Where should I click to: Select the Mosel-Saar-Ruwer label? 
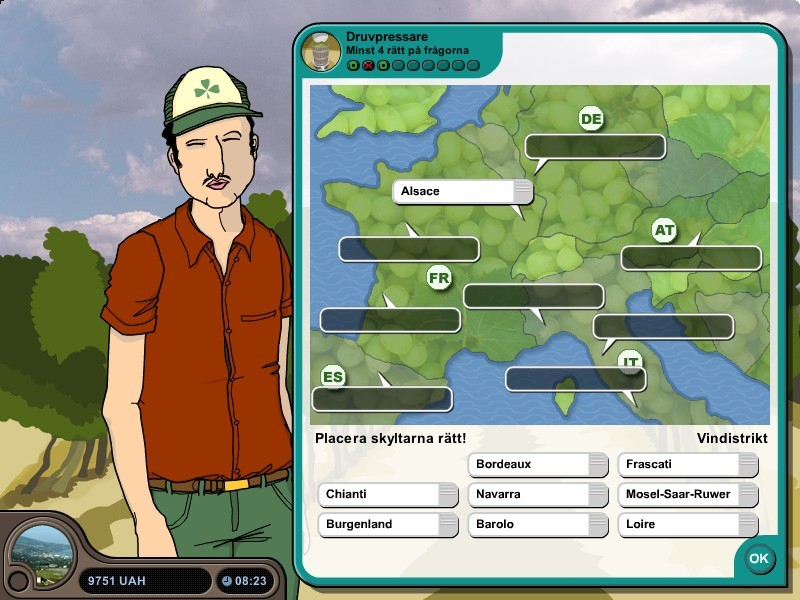click(688, 494)
